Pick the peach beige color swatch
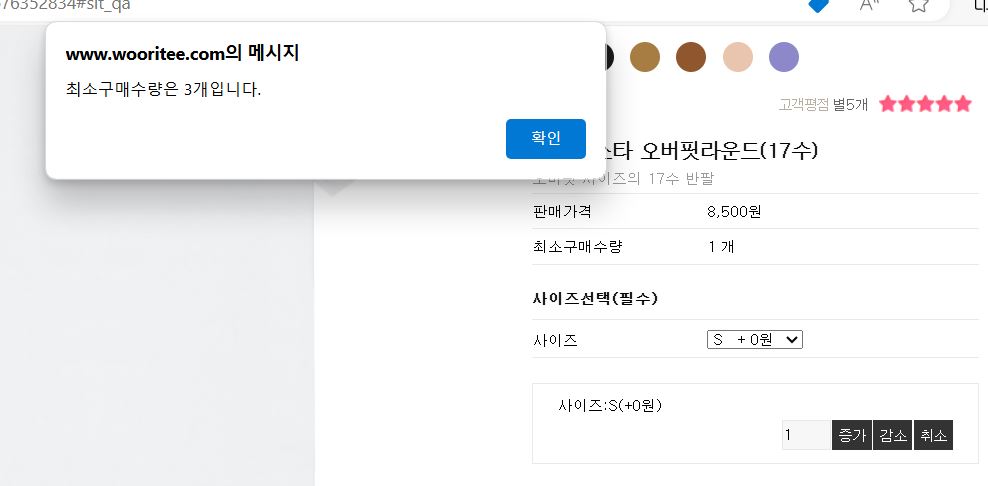 737,57
